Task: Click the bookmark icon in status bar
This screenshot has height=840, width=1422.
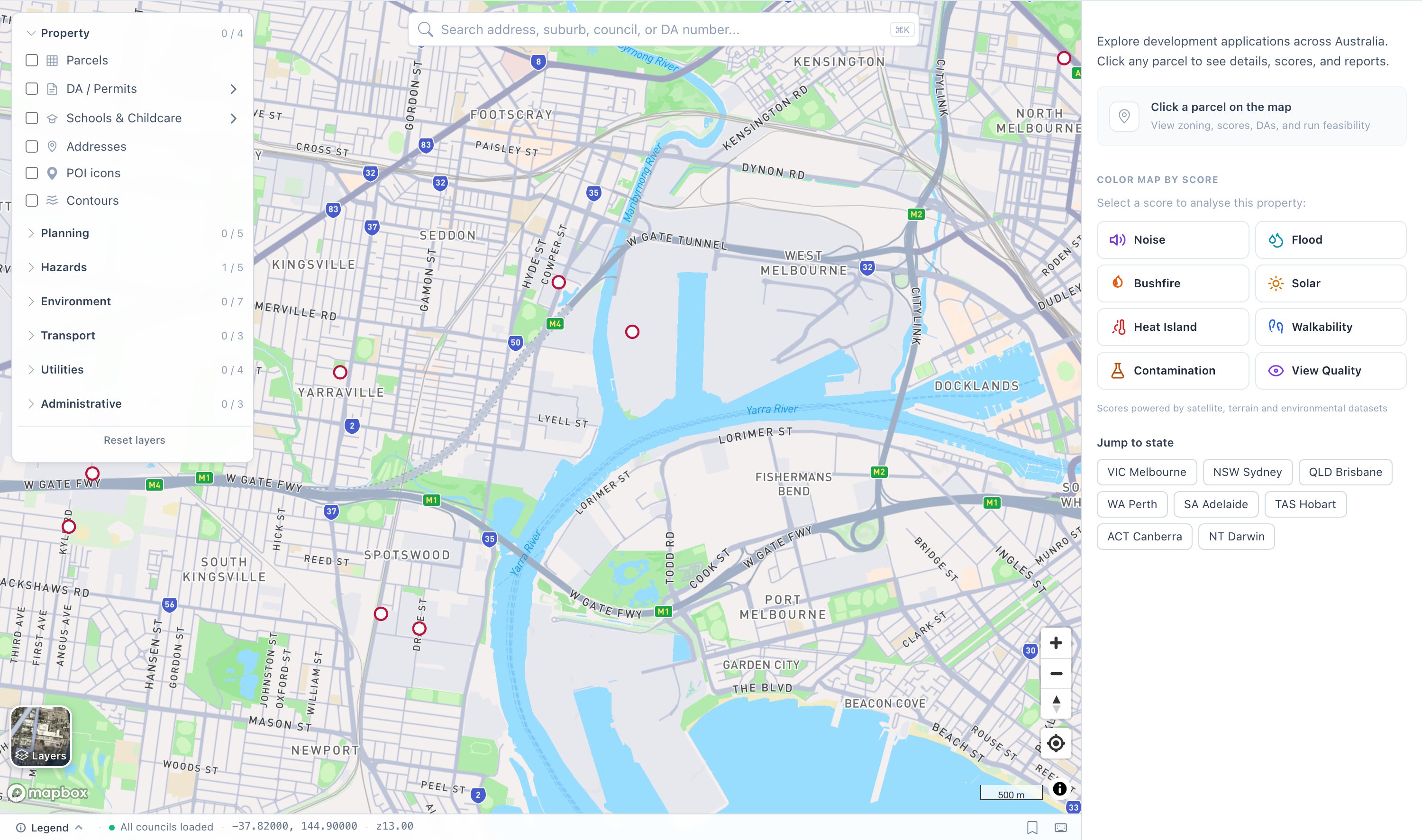Action: point(1032,828)
